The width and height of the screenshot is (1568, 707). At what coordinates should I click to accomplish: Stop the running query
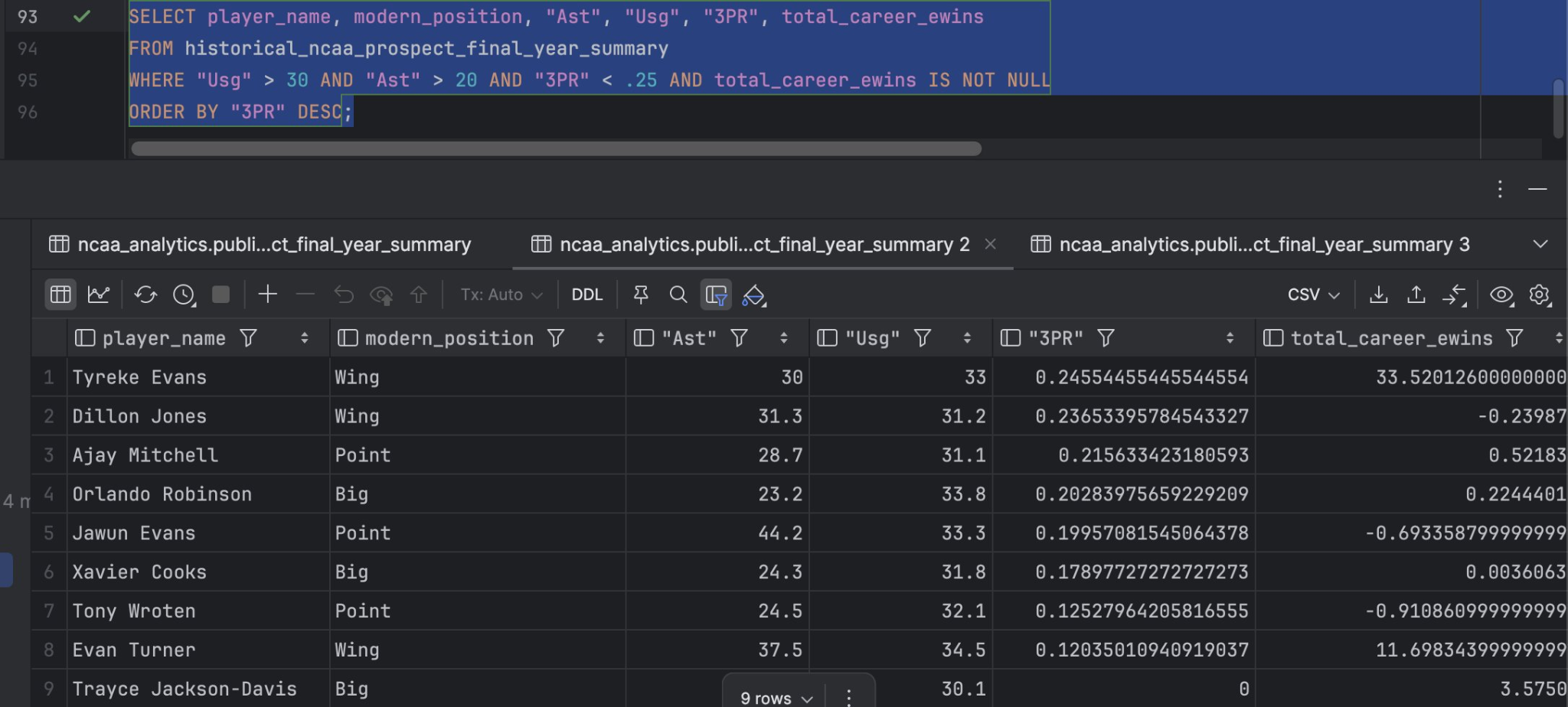[220, 295]
